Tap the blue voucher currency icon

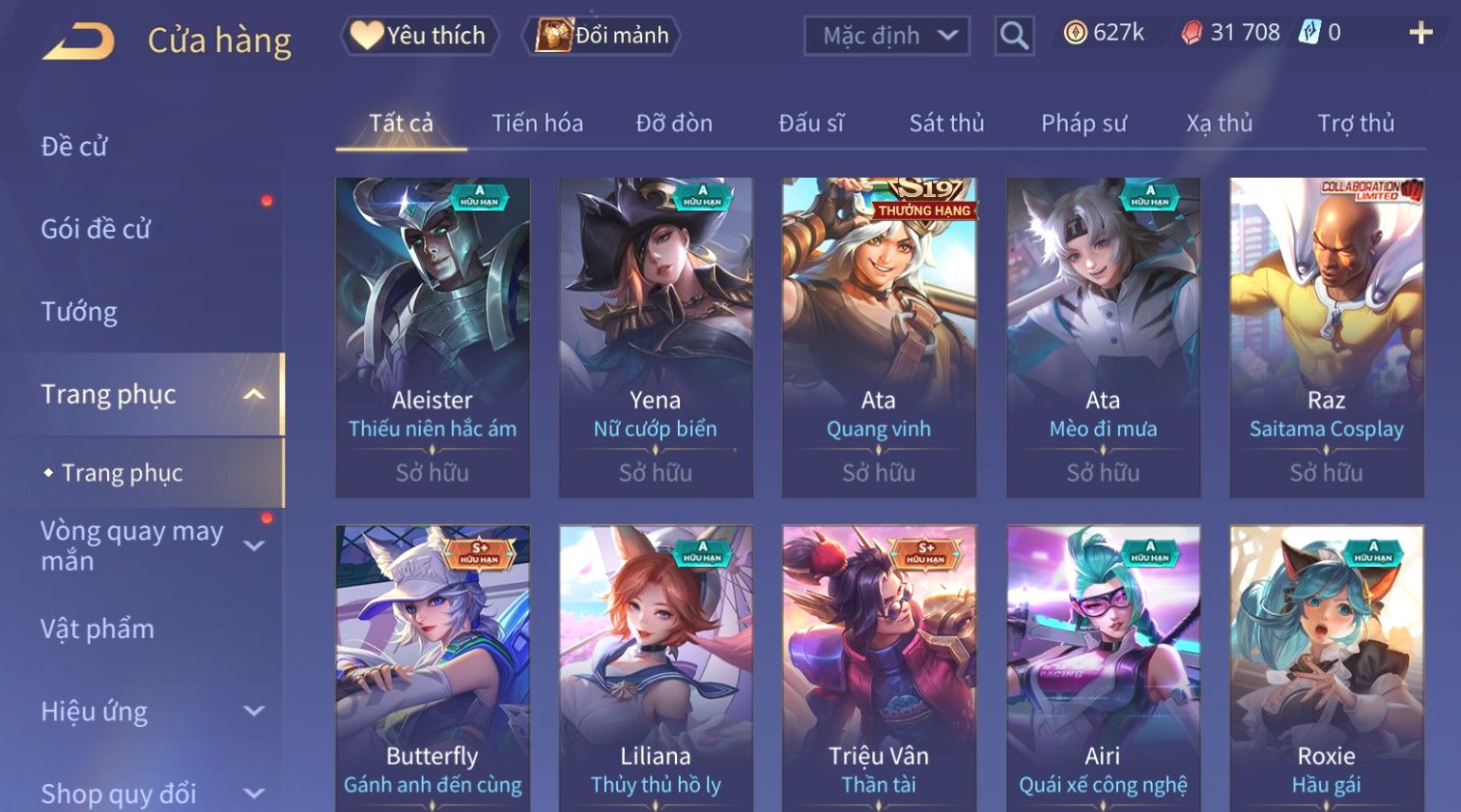coord(1308,33)
